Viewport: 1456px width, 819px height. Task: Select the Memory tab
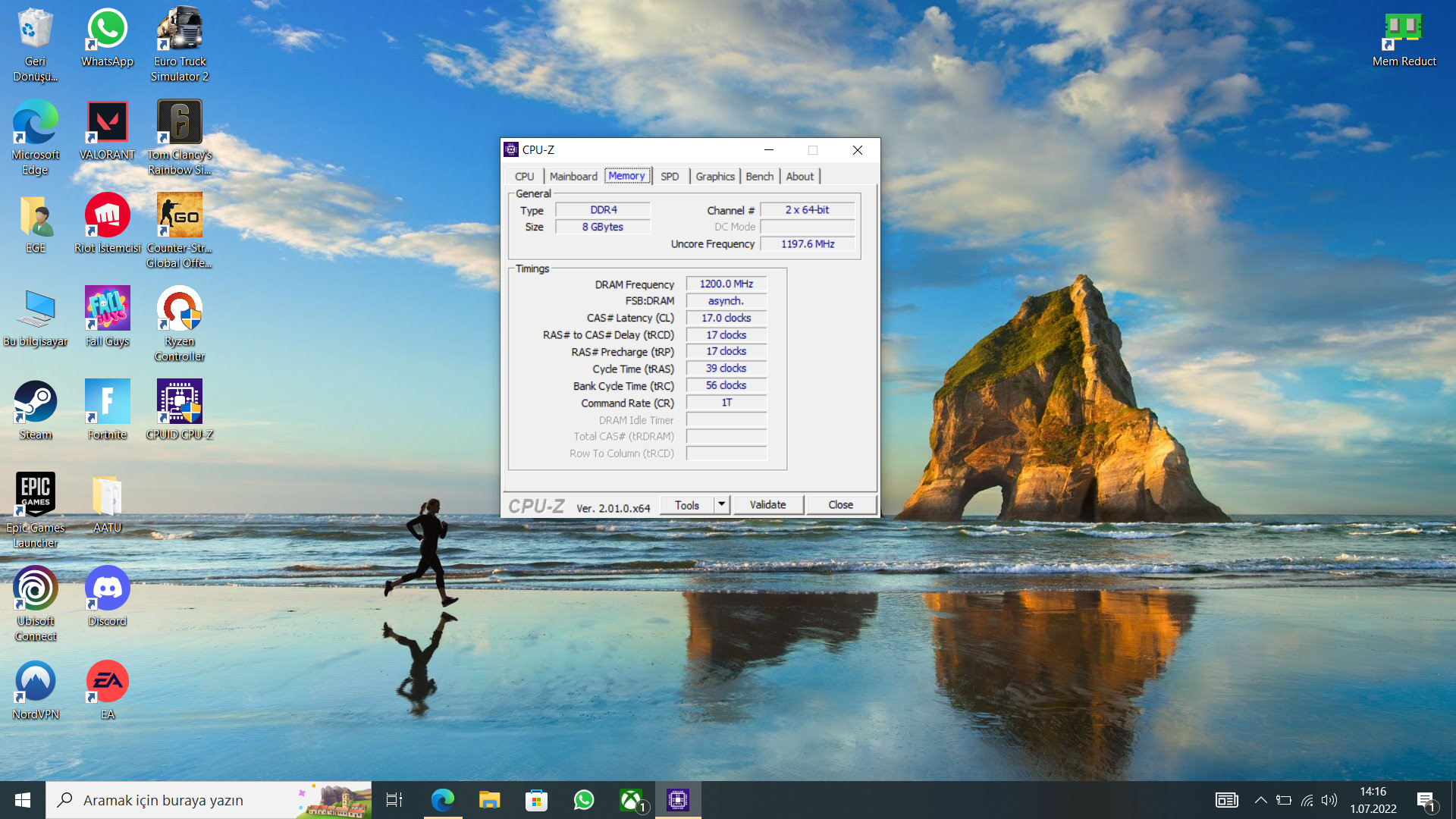pos(627,176)
